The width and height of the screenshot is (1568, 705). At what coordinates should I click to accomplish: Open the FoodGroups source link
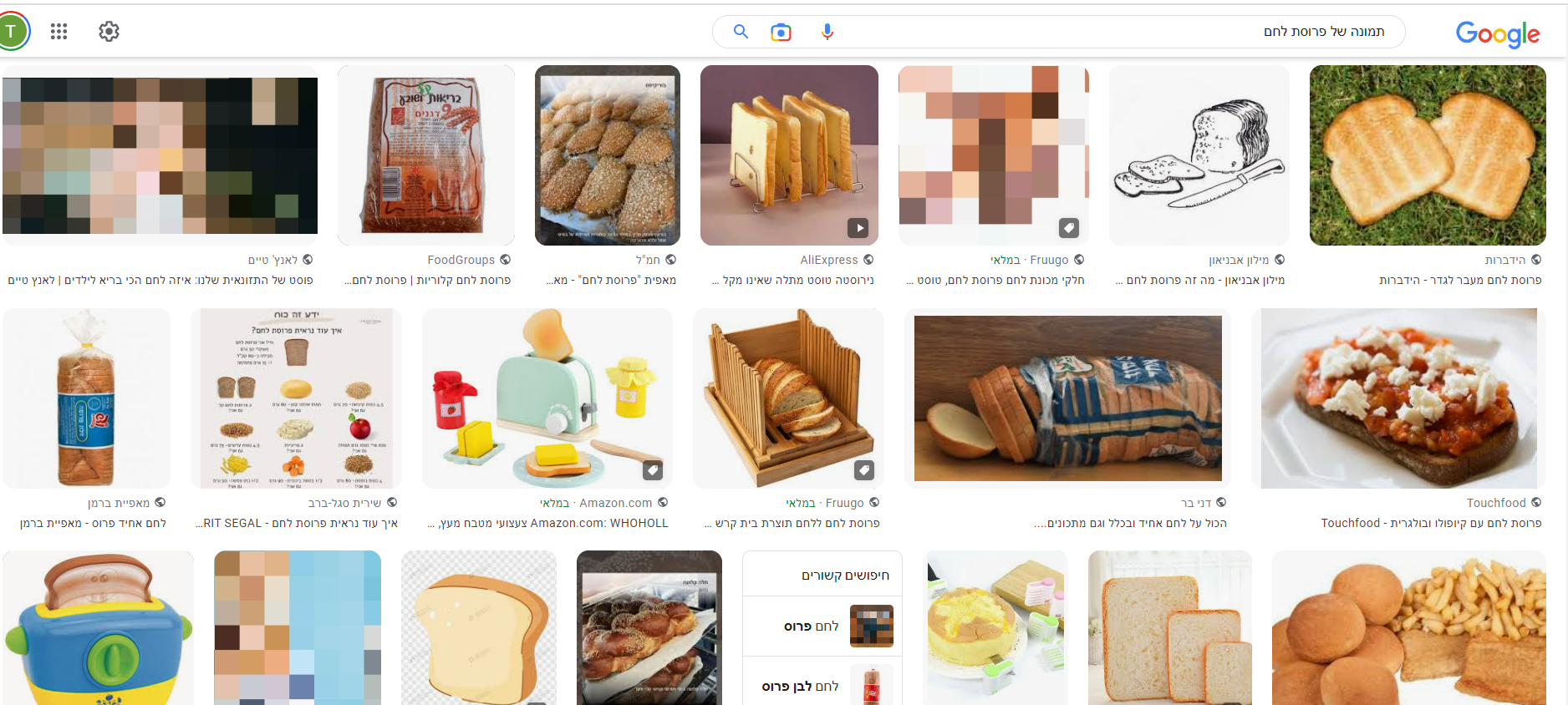pos(461,260)
